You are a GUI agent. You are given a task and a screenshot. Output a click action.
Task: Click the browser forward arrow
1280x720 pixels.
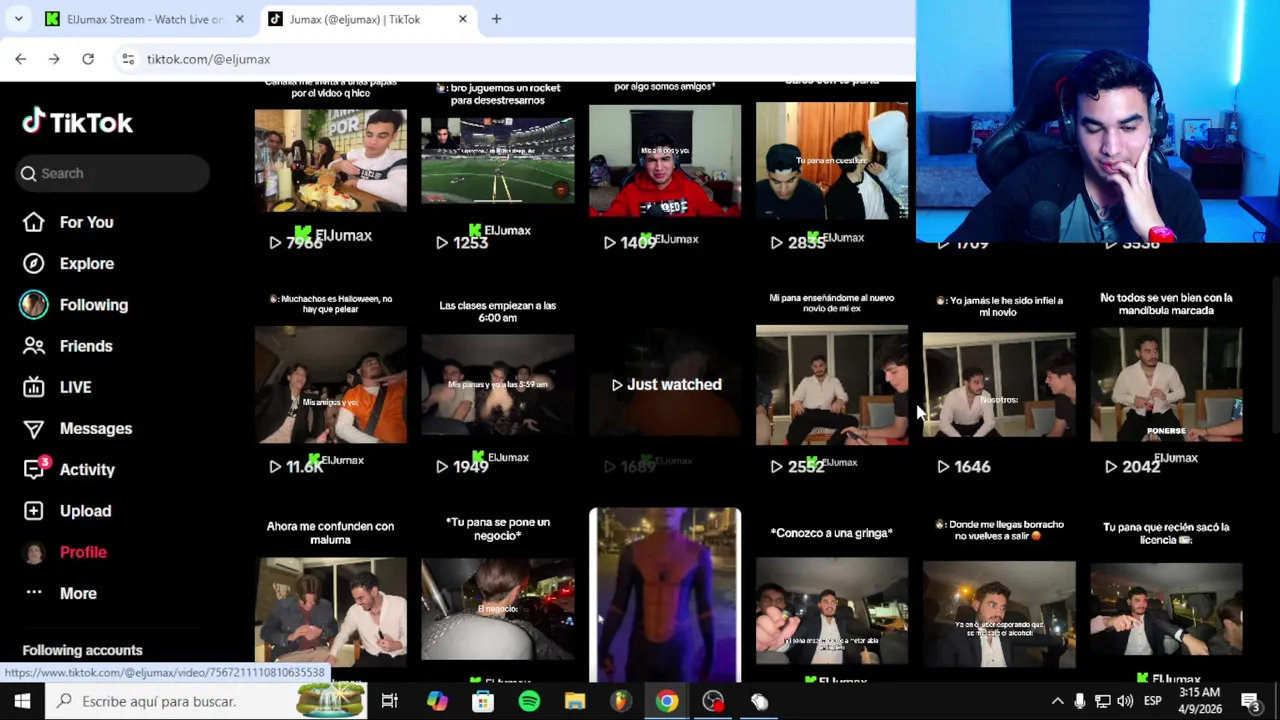(x=54, y=59)
